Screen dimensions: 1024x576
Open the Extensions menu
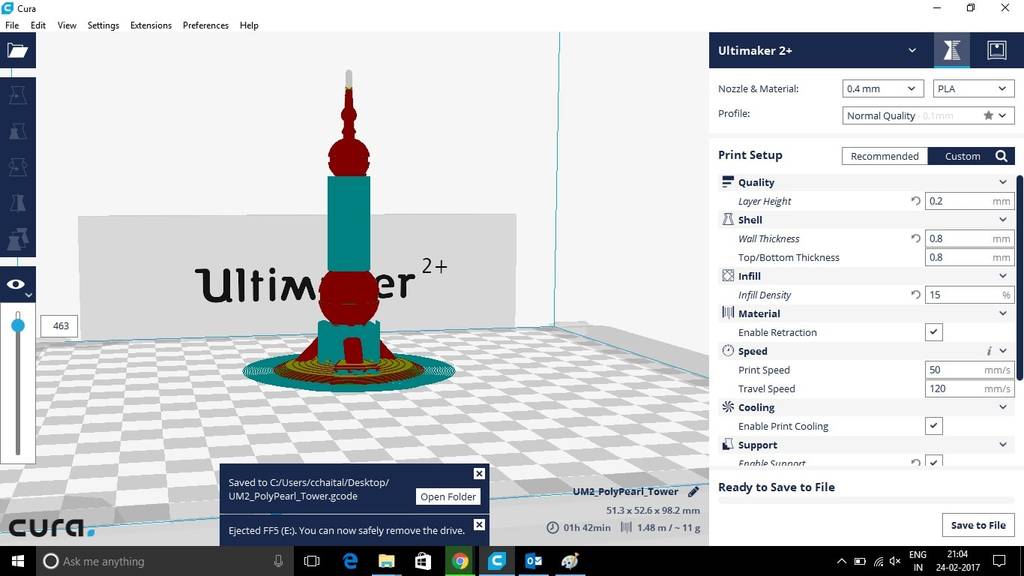[151, 25]
